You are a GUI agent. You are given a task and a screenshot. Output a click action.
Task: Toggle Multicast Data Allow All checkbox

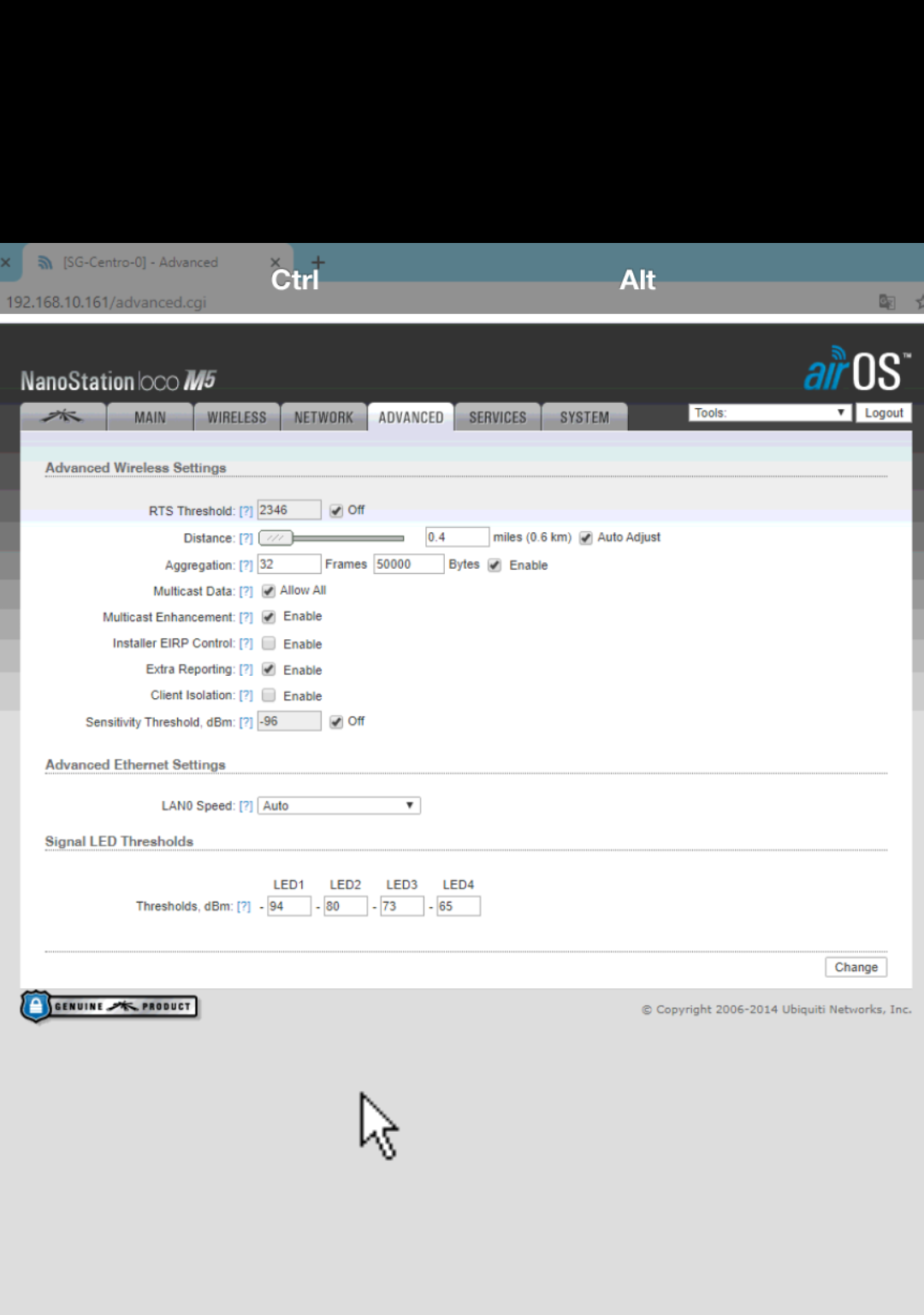click(269, 591)
